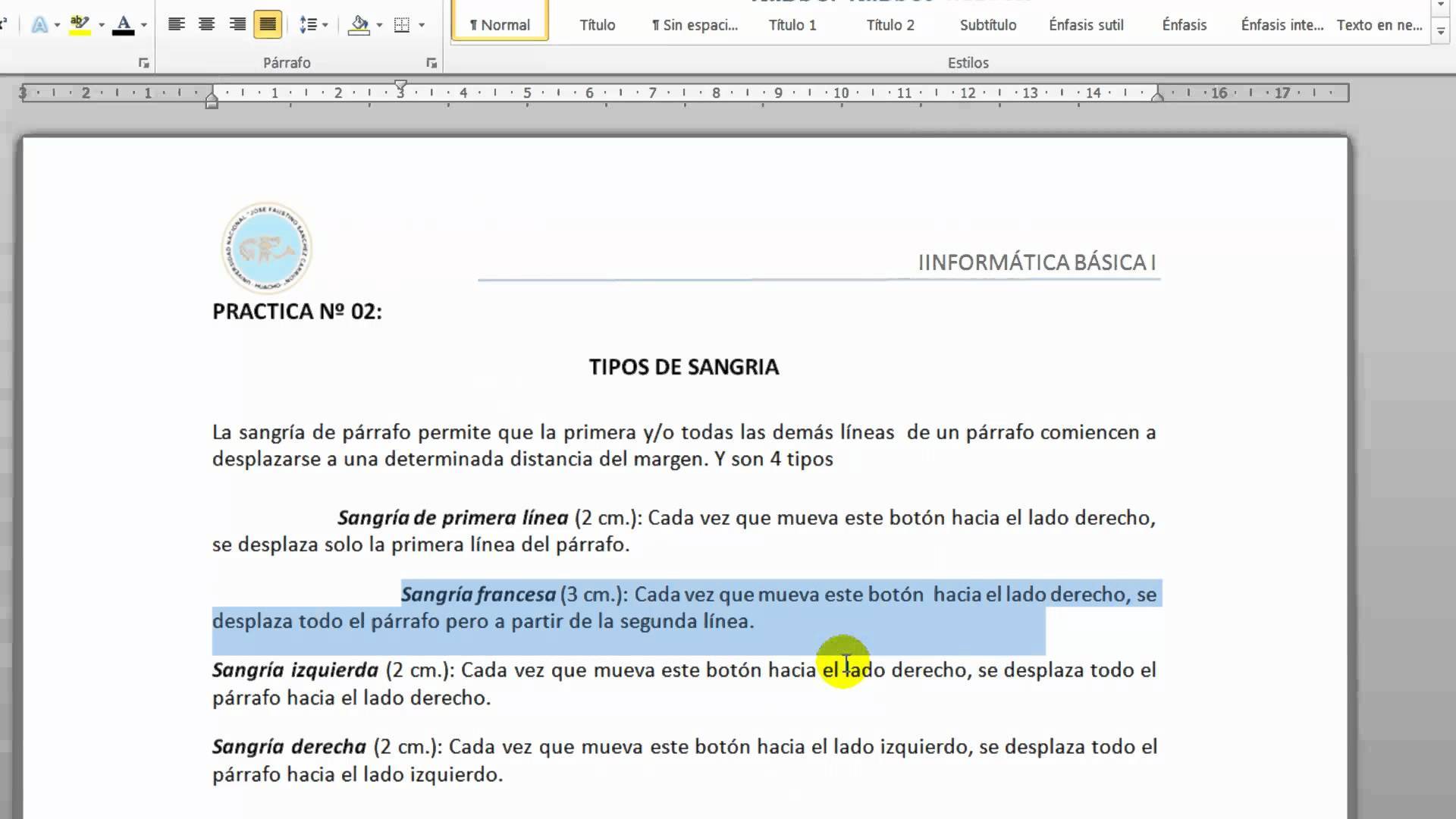This screenshot has width=1456, height=819.
Task: Select the Sin espaciado style
Action: coord(695,25)
